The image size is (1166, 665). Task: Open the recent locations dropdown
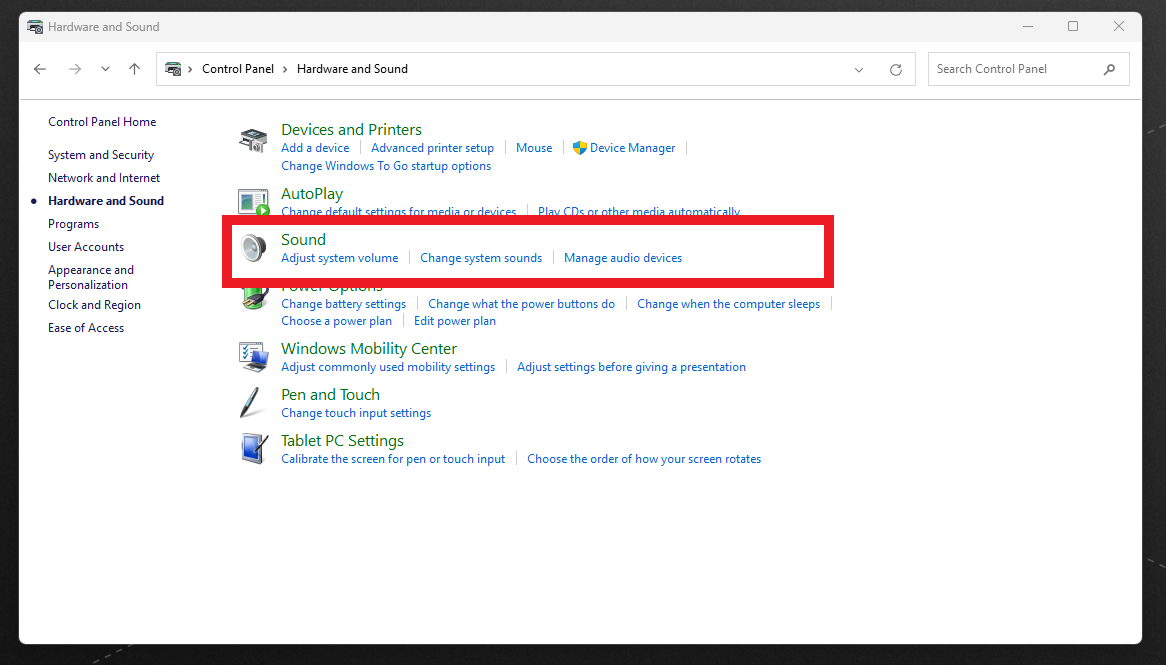pyautogui.click(x=105, y=69)
